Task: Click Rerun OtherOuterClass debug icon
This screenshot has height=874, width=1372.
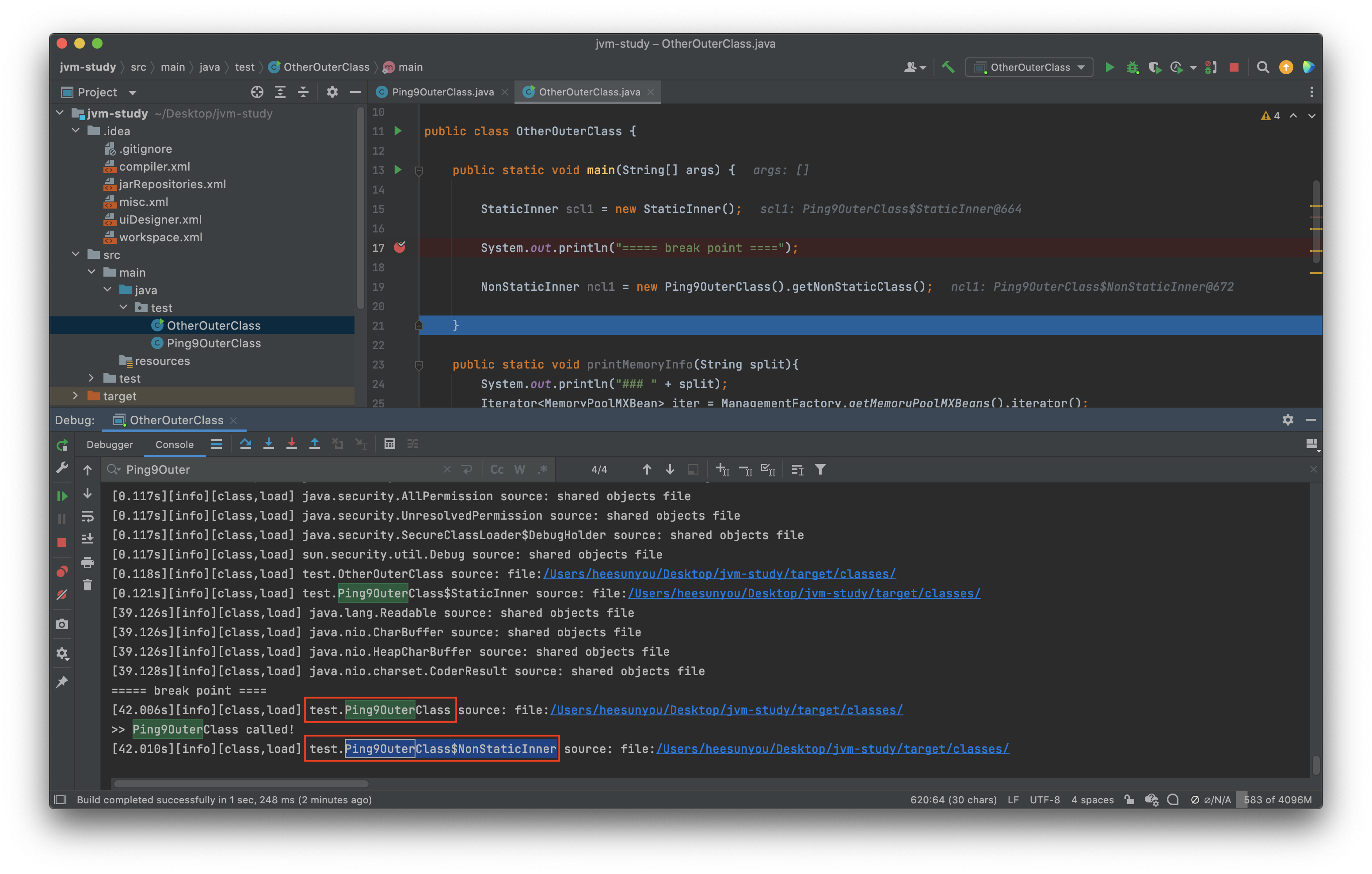Action: tap(62, 445)
